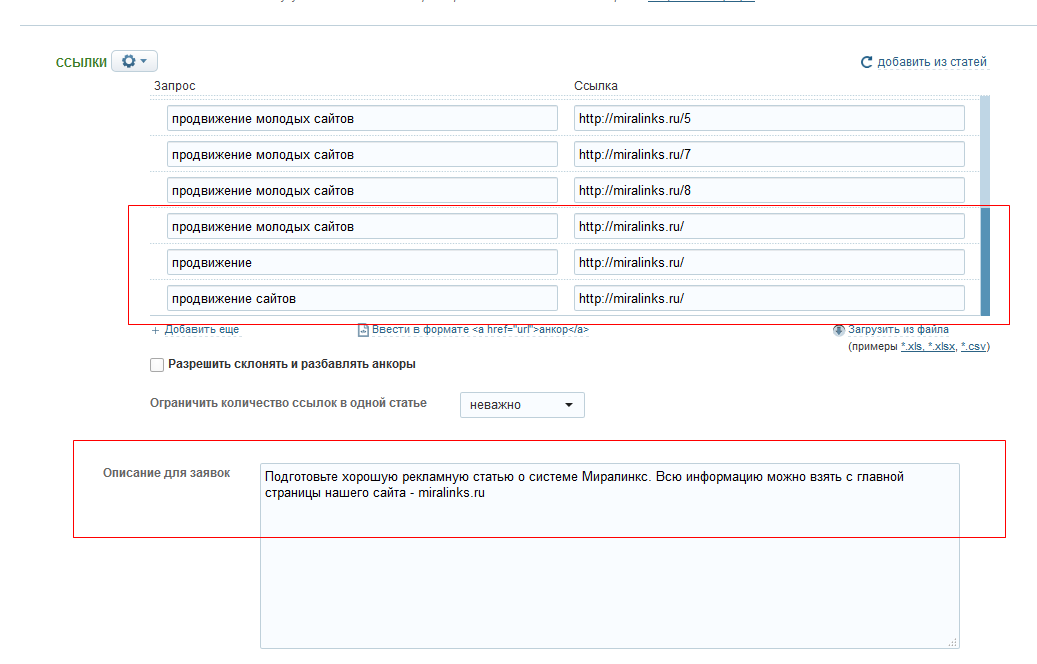The image size is (1037, 664).
Task: Click query field for row linking to miralinks.ru/8
Action: 362,190
